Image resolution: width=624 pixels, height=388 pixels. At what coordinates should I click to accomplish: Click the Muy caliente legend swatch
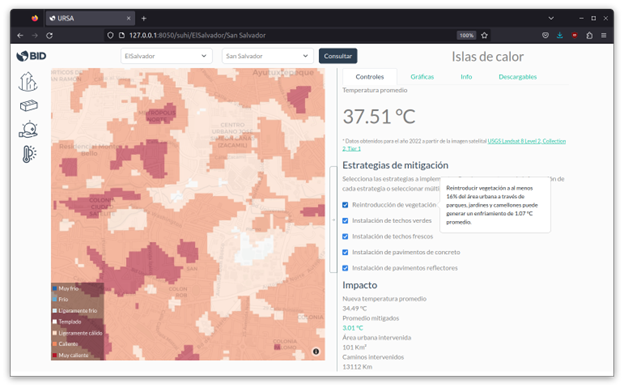(x=55, y=355)
